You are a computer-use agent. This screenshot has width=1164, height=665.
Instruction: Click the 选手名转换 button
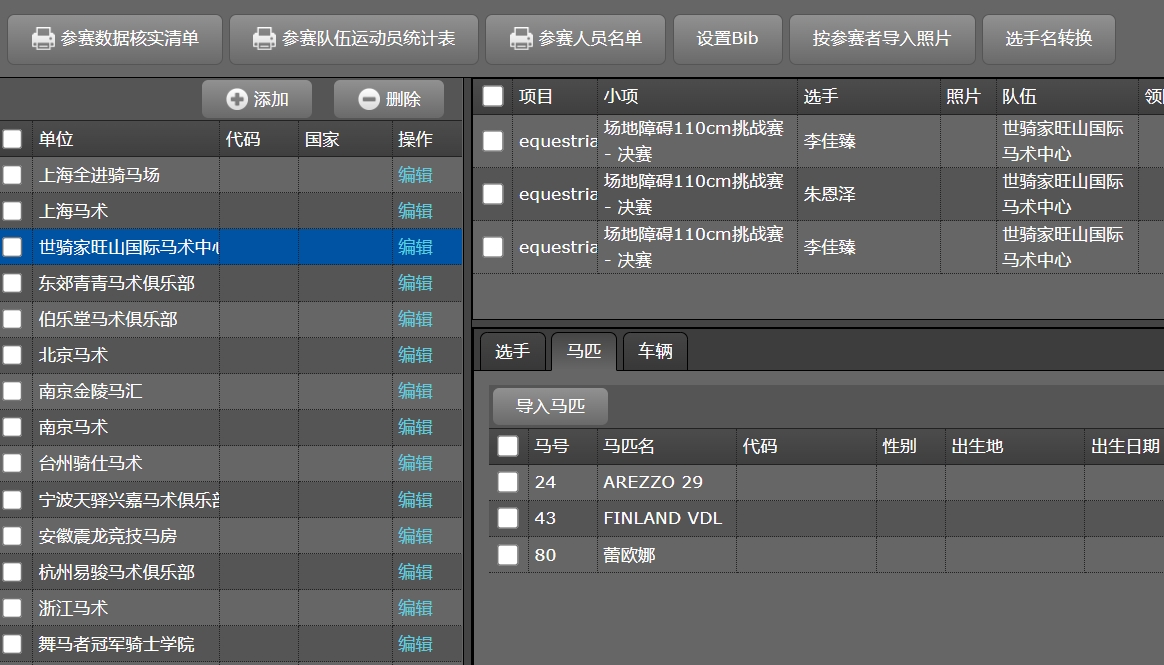tap(1048, 39)
